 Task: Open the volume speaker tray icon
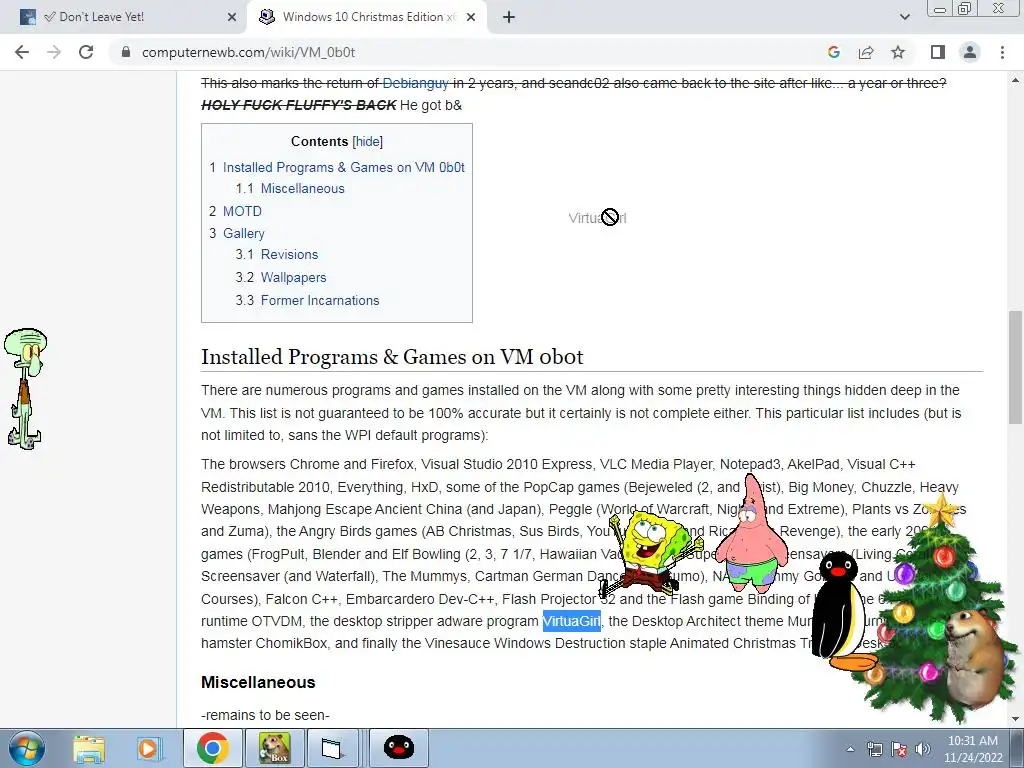click(923, 749)
